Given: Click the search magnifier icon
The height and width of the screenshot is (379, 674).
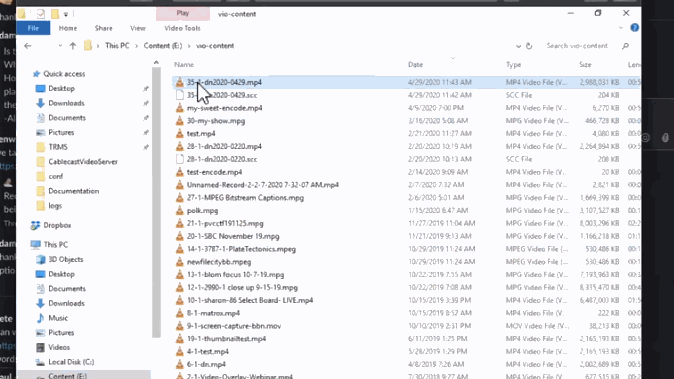Looking at the screenshot, I should (x=625, y=46).
